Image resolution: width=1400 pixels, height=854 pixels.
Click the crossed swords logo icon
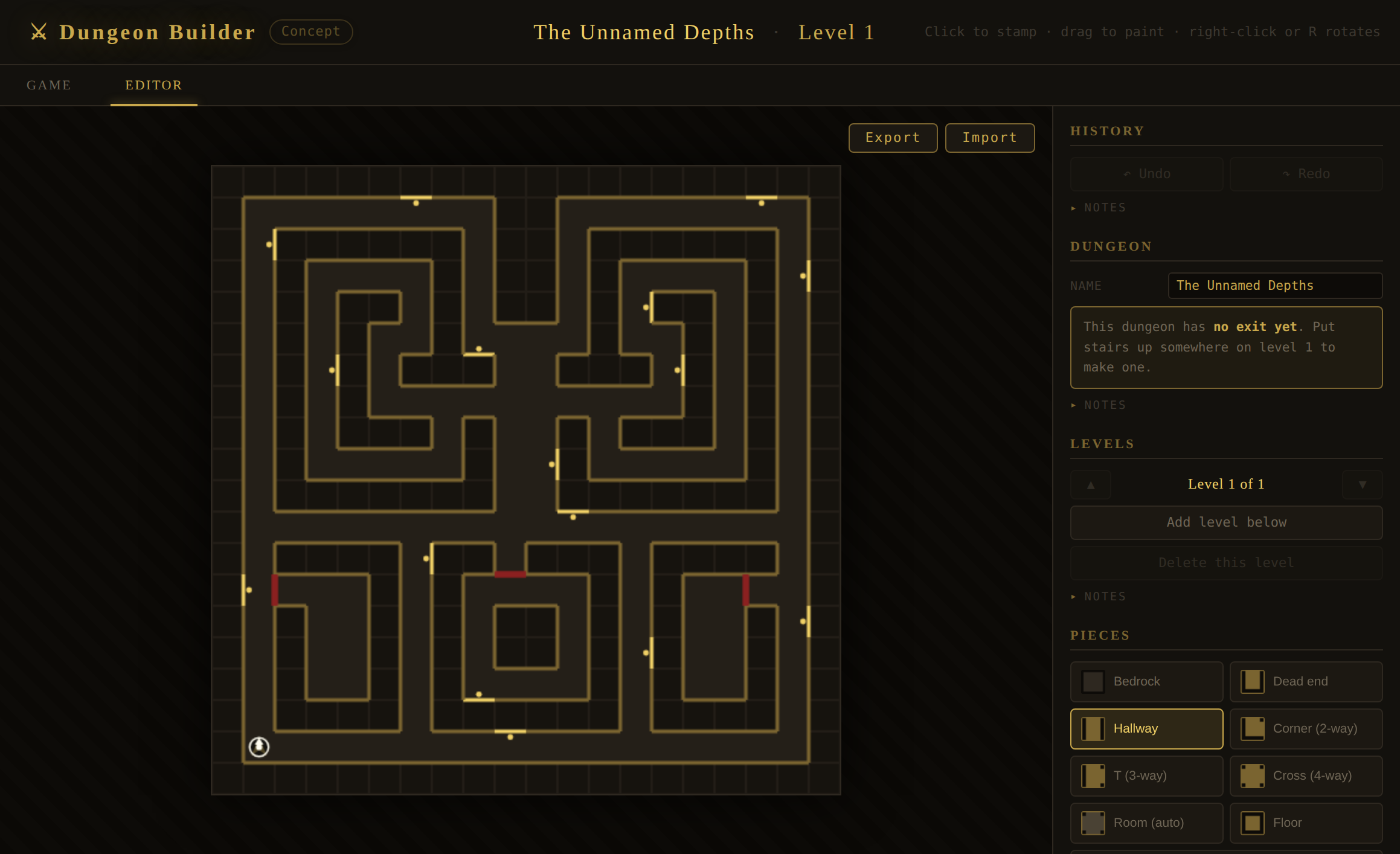click(39, 32)
